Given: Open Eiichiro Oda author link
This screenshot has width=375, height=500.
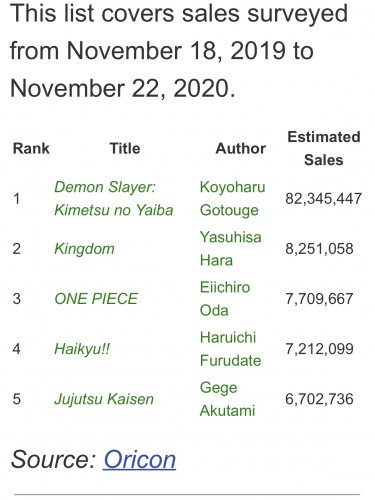Looking at the screenshot, I should pyautogui.click(x=225, y=299).
